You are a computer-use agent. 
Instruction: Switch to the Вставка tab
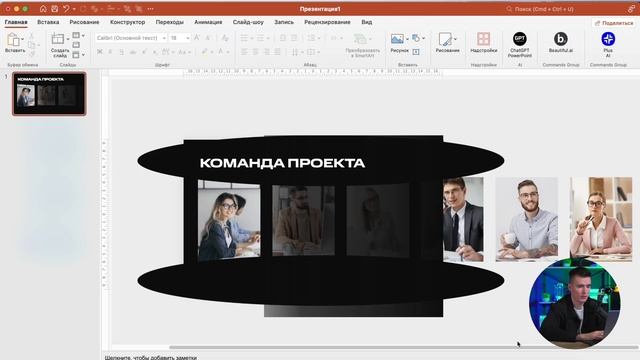(x=48, y=22)
